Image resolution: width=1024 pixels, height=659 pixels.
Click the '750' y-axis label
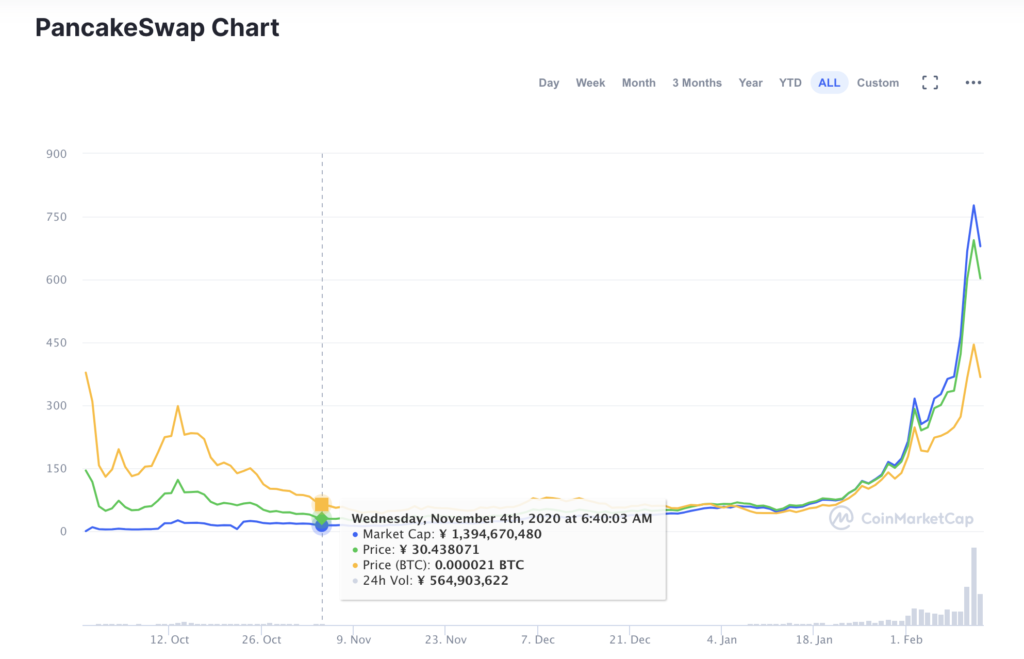point(56,217)
